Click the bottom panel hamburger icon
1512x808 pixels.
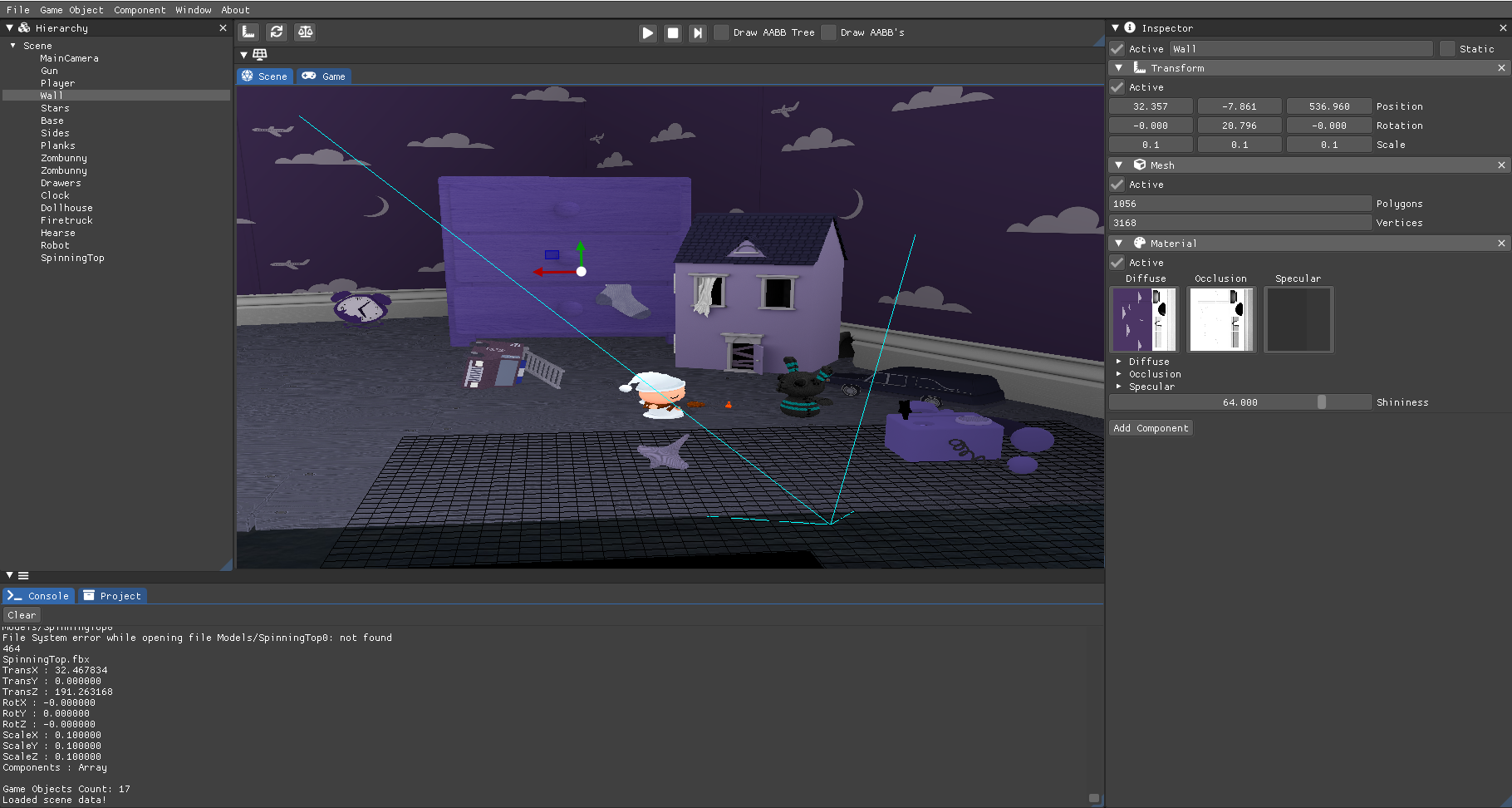tap(23, 575)
